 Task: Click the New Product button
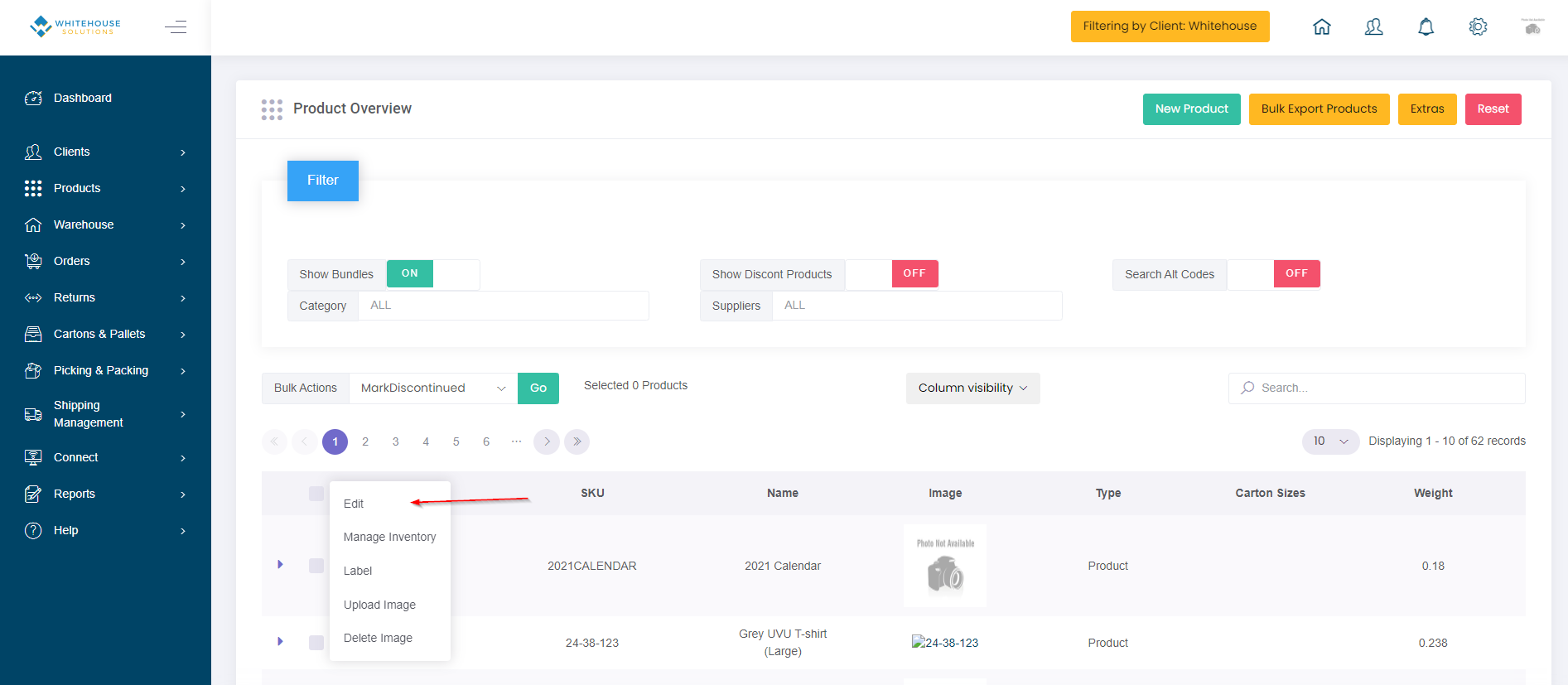(1191, 109)
